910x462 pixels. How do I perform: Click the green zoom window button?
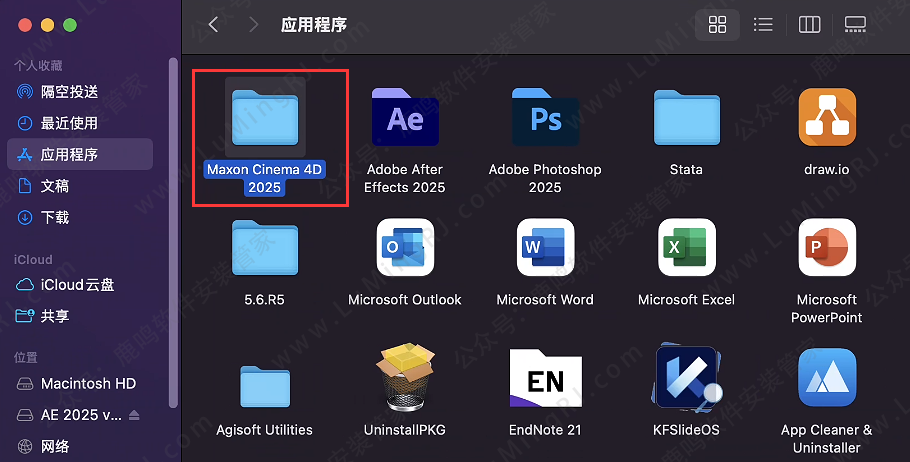click(x=70, y=25)
